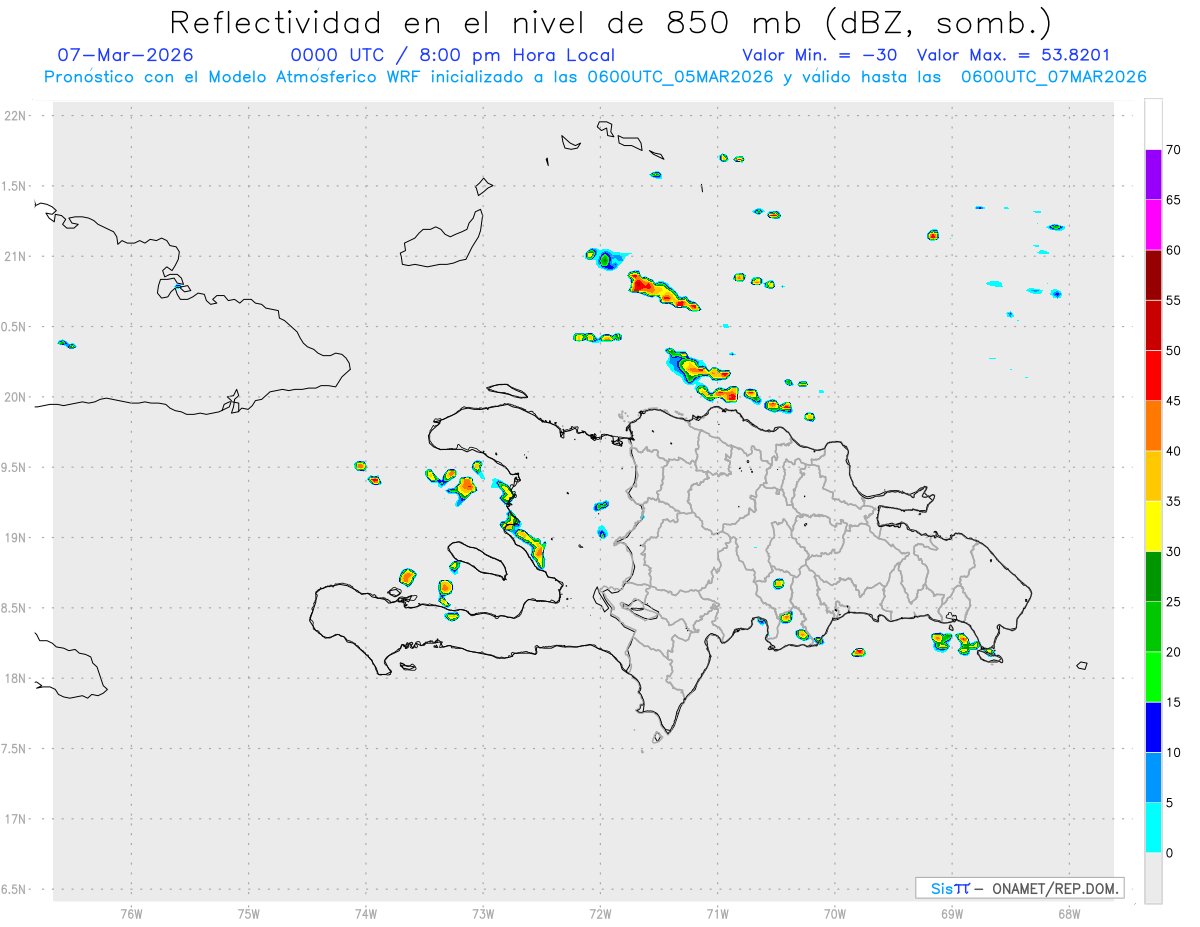Click the '0' colorbar scale value

[x=1169, y=853]
